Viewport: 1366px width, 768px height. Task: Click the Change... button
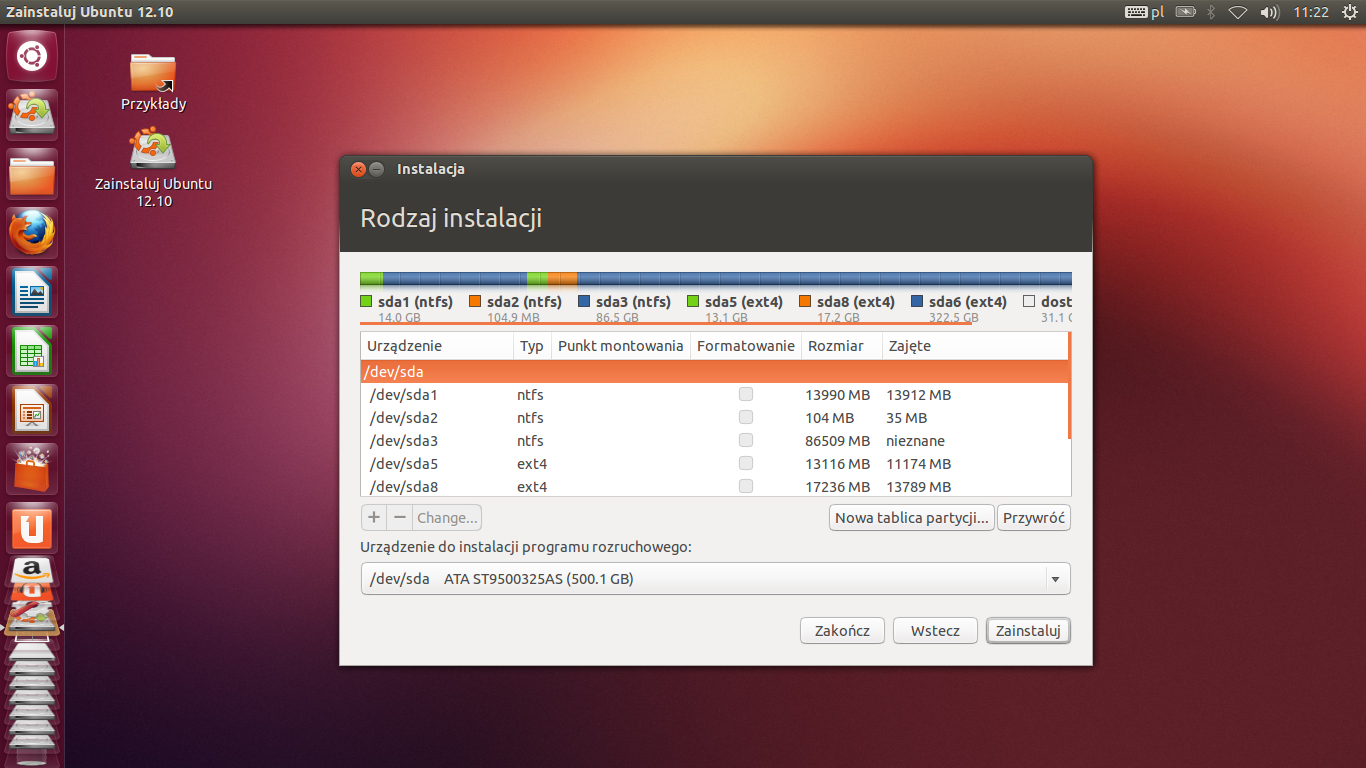[x=447, y=518]
